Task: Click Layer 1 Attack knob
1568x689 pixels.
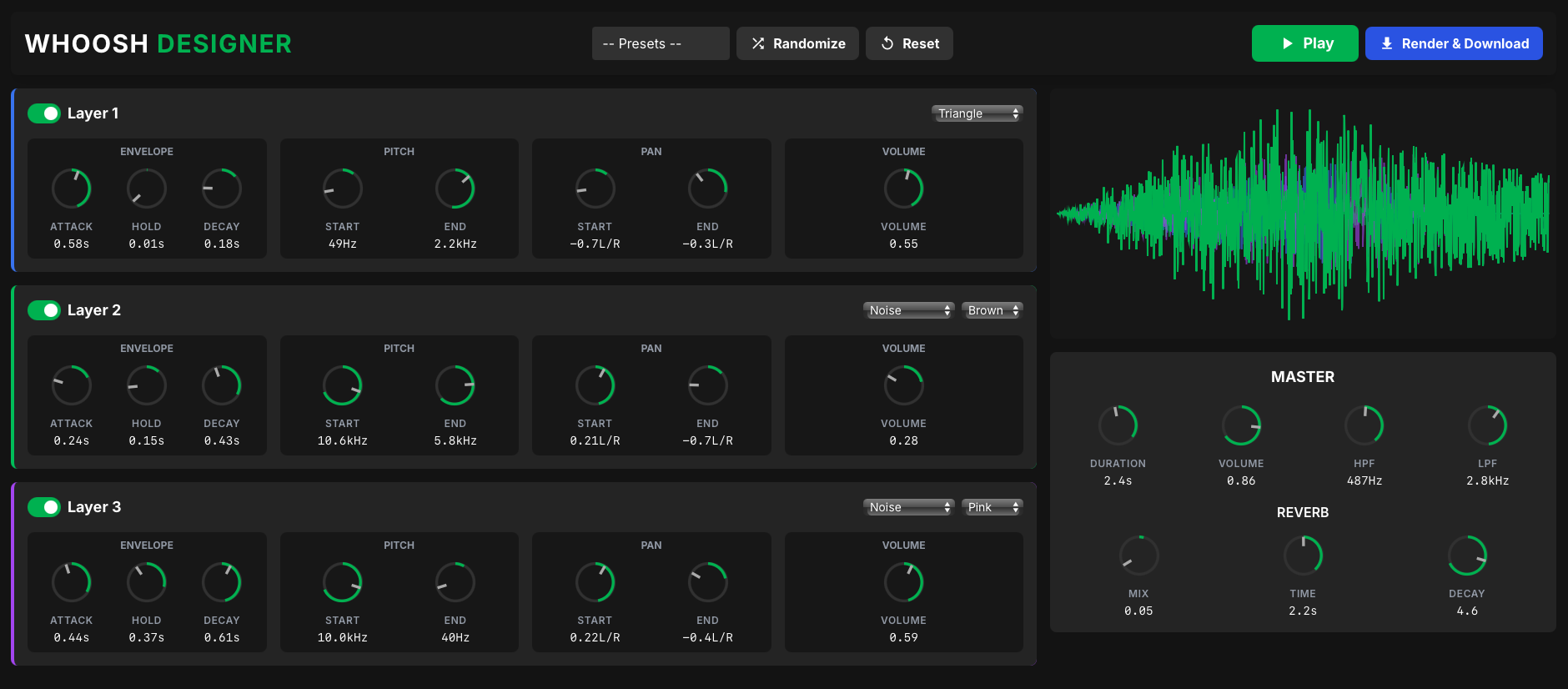Action: 72,189
